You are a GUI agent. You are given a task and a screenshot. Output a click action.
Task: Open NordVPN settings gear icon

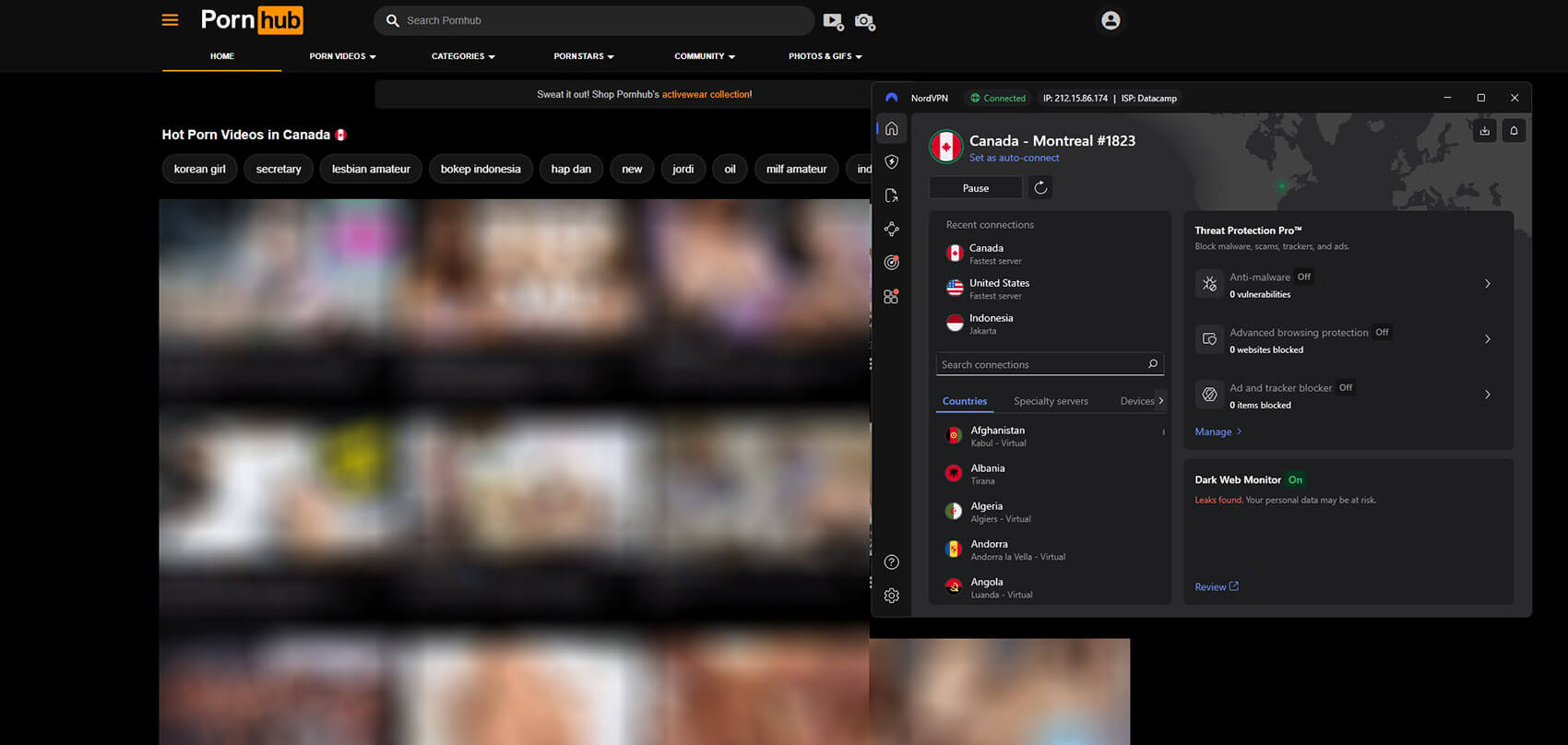[x=891, y=596]
